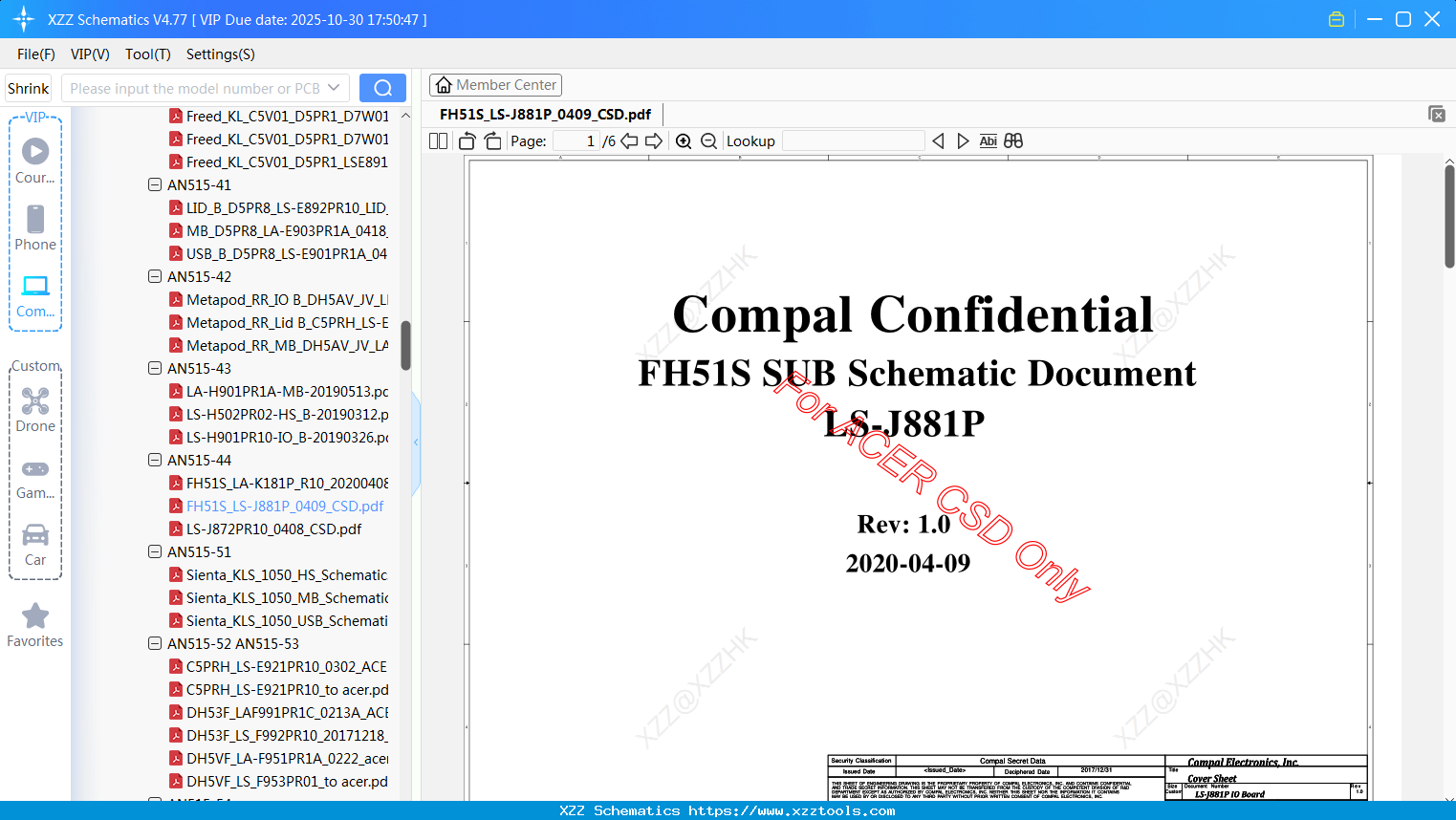Image resolution: width=1456 pixels, height=820 pixels.
Task: Open the Car category
Action: click(x=35, y=544)
